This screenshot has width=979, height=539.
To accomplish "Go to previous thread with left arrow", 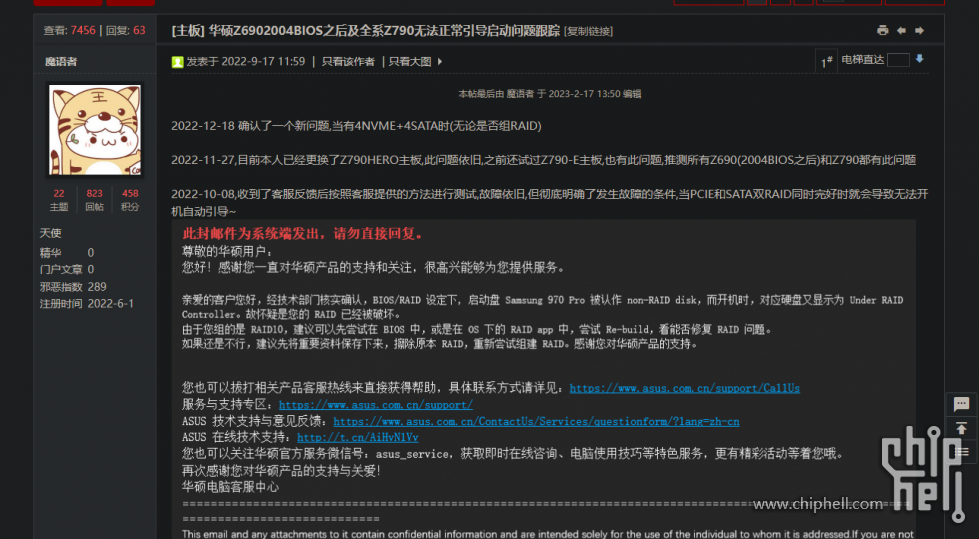I will point(901,30).
